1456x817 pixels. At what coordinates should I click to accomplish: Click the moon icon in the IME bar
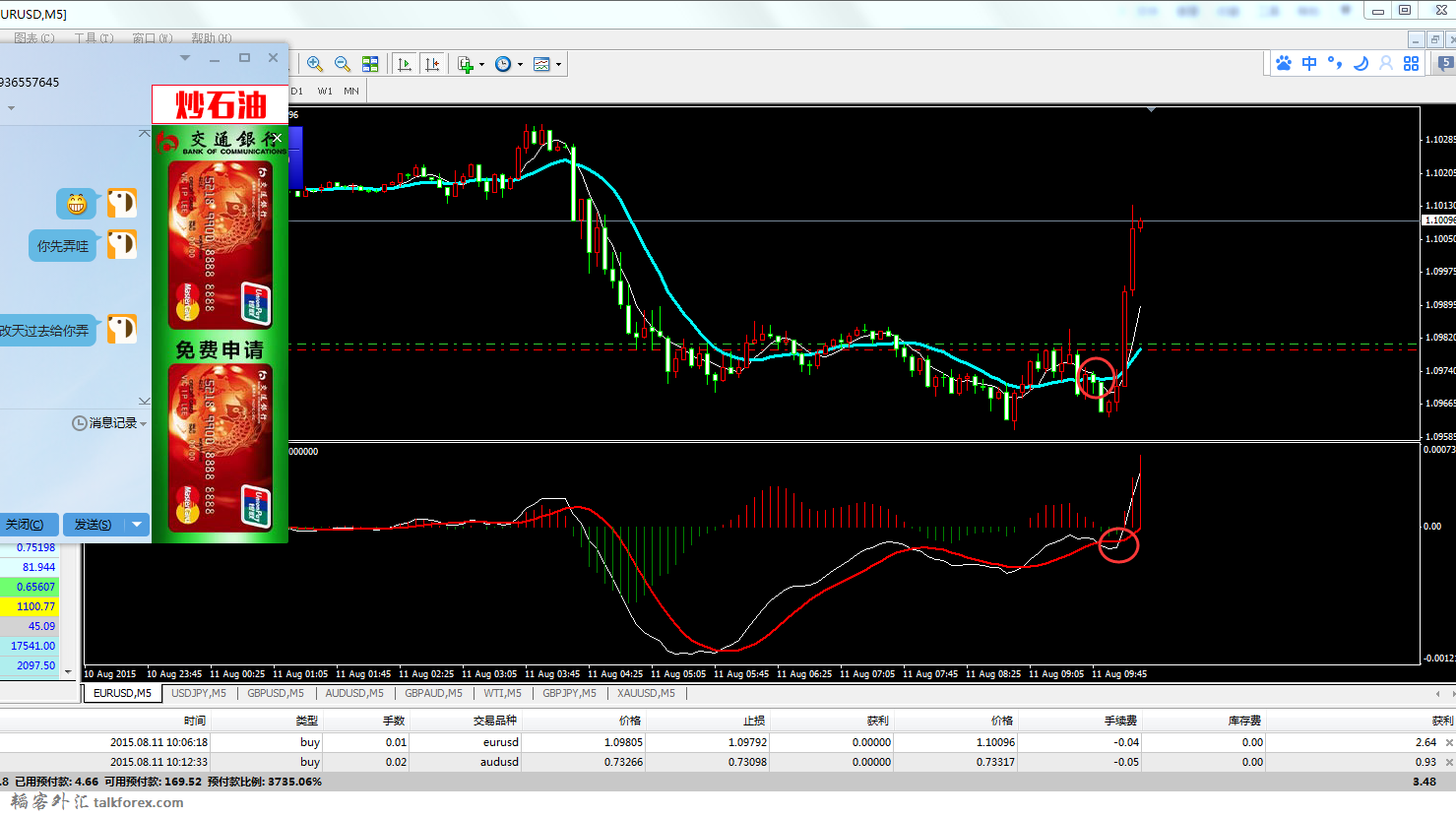1361,63
